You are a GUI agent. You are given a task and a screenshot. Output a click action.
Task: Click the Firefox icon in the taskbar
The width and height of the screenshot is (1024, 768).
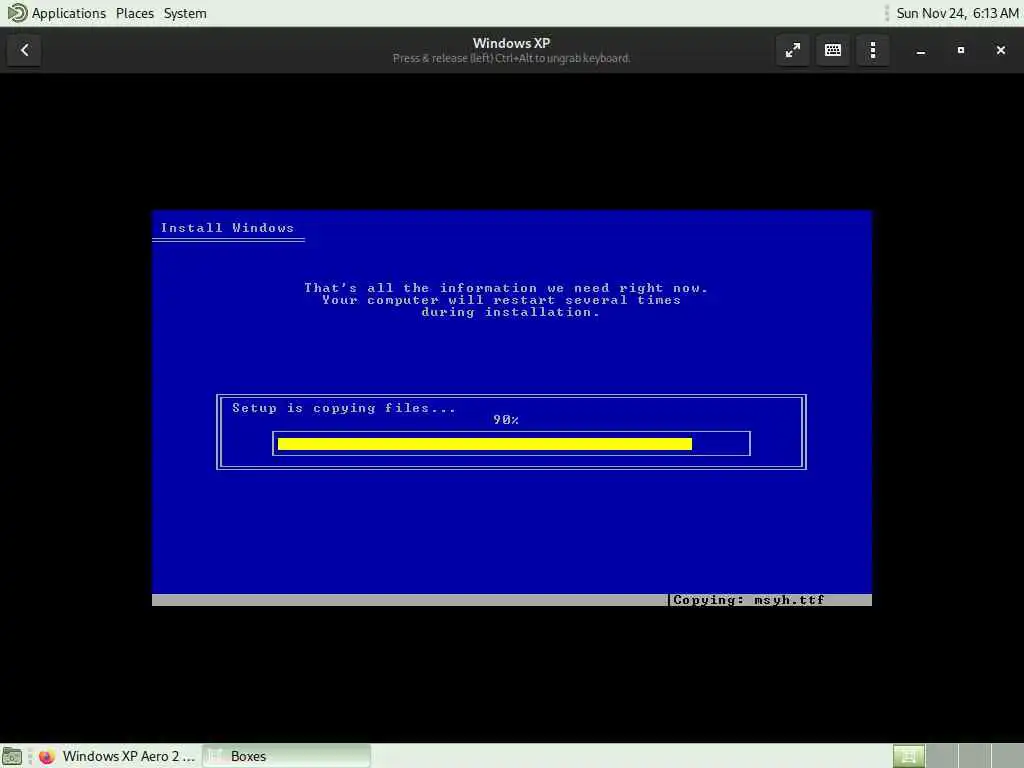tap(46, 756)
